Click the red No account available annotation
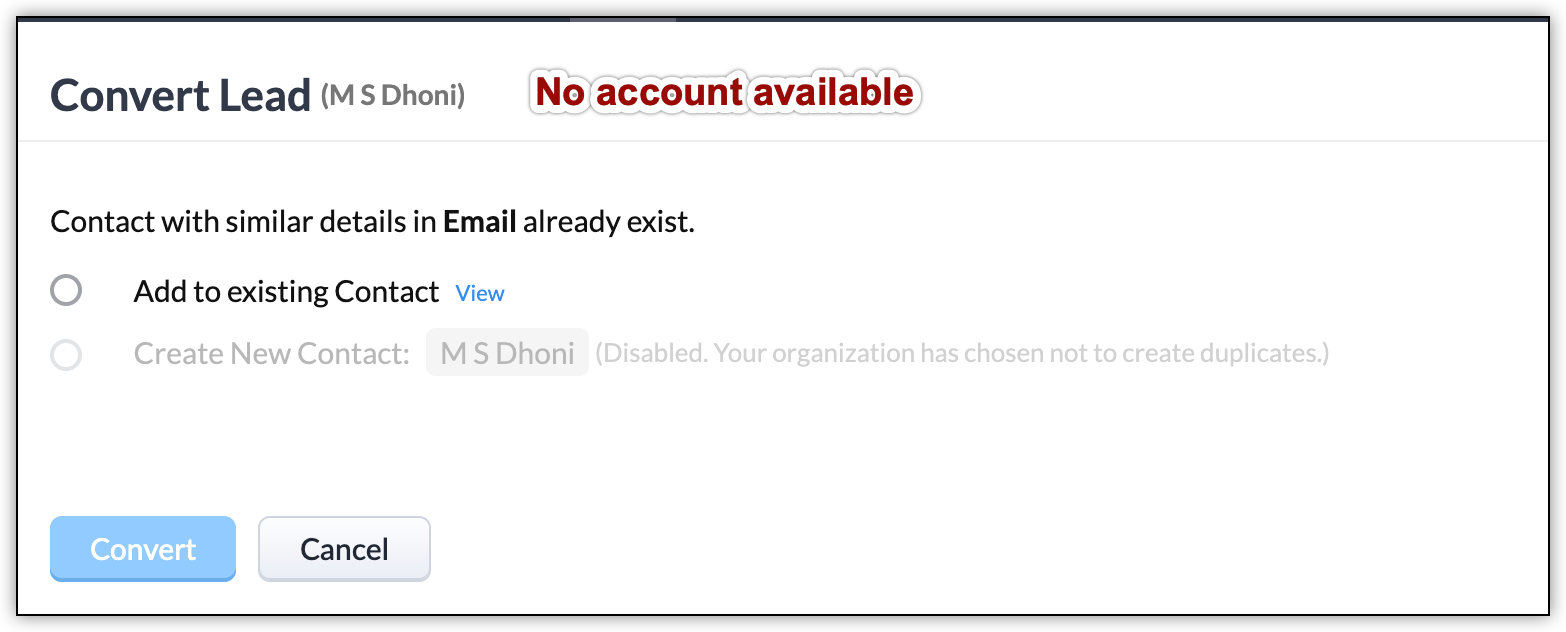 (724, 93)
